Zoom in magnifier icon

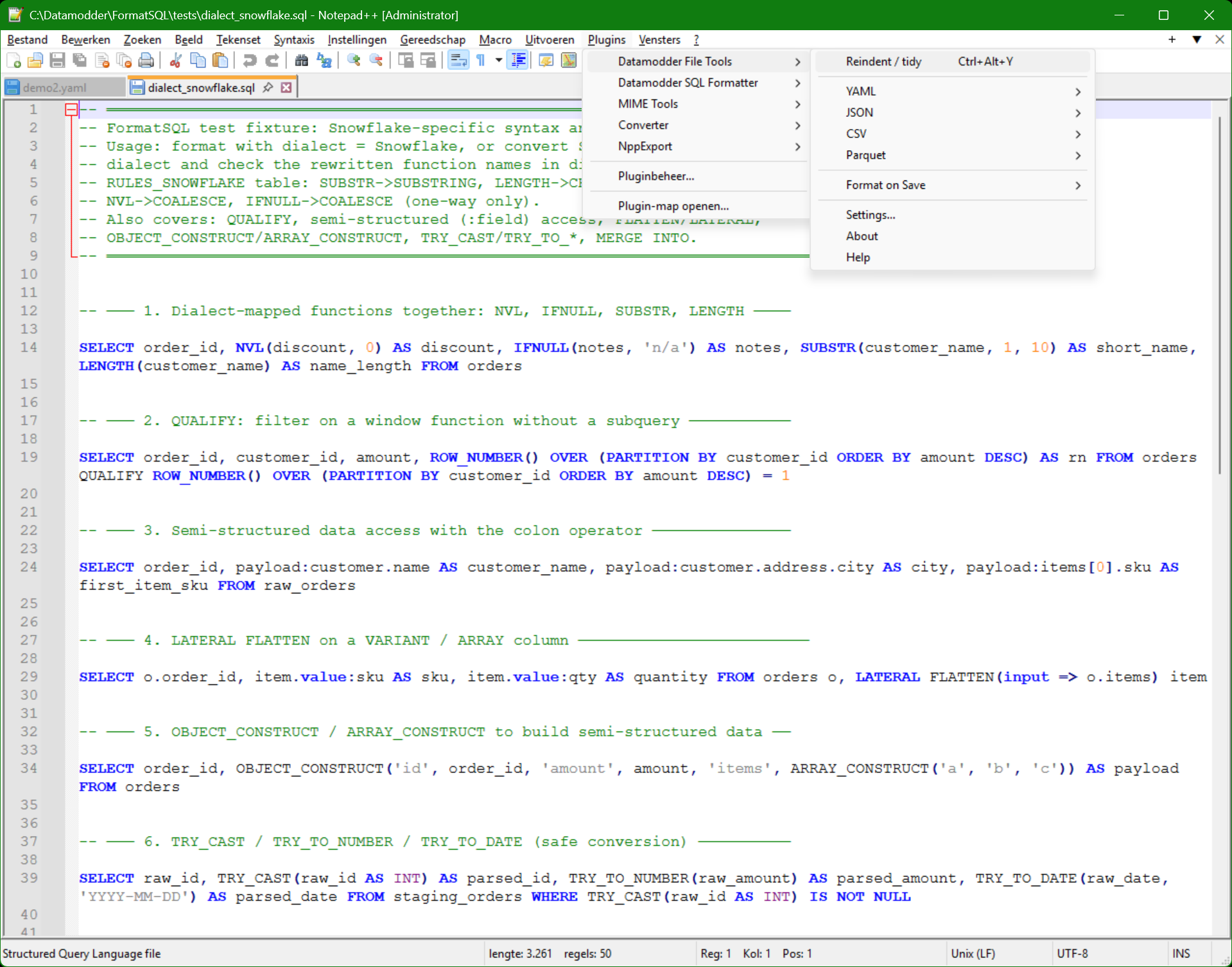(353, 60)
